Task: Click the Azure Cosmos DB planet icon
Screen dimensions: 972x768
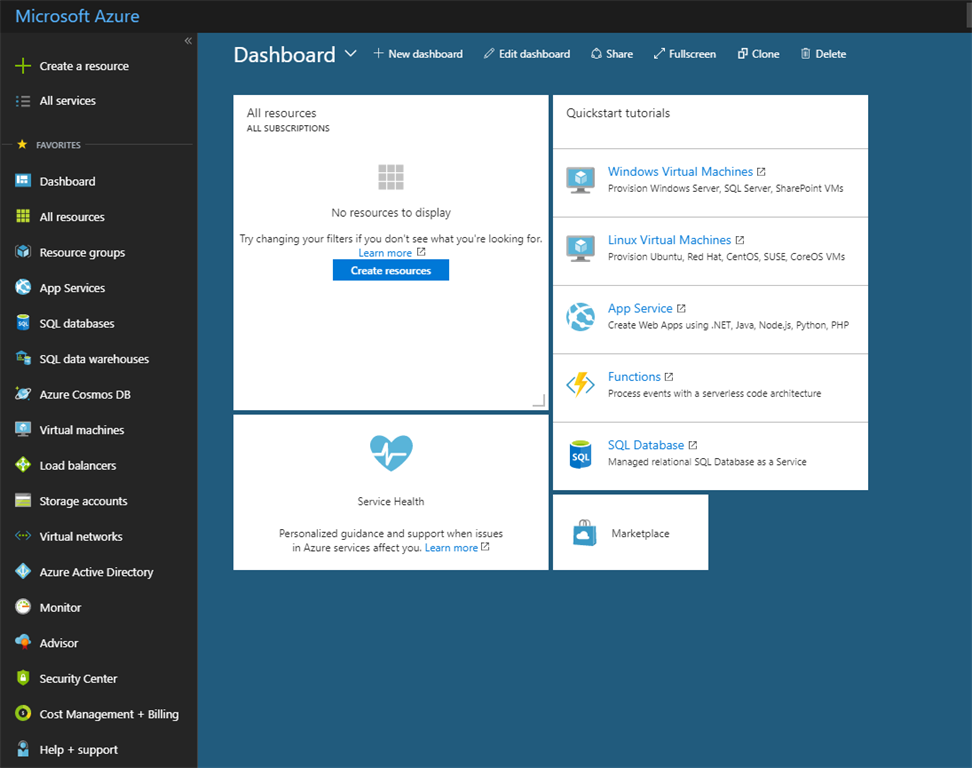Action: click(x=23, y=394)
